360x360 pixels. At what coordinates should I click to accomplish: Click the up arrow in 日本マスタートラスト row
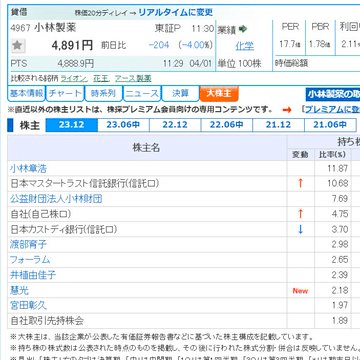300,183
